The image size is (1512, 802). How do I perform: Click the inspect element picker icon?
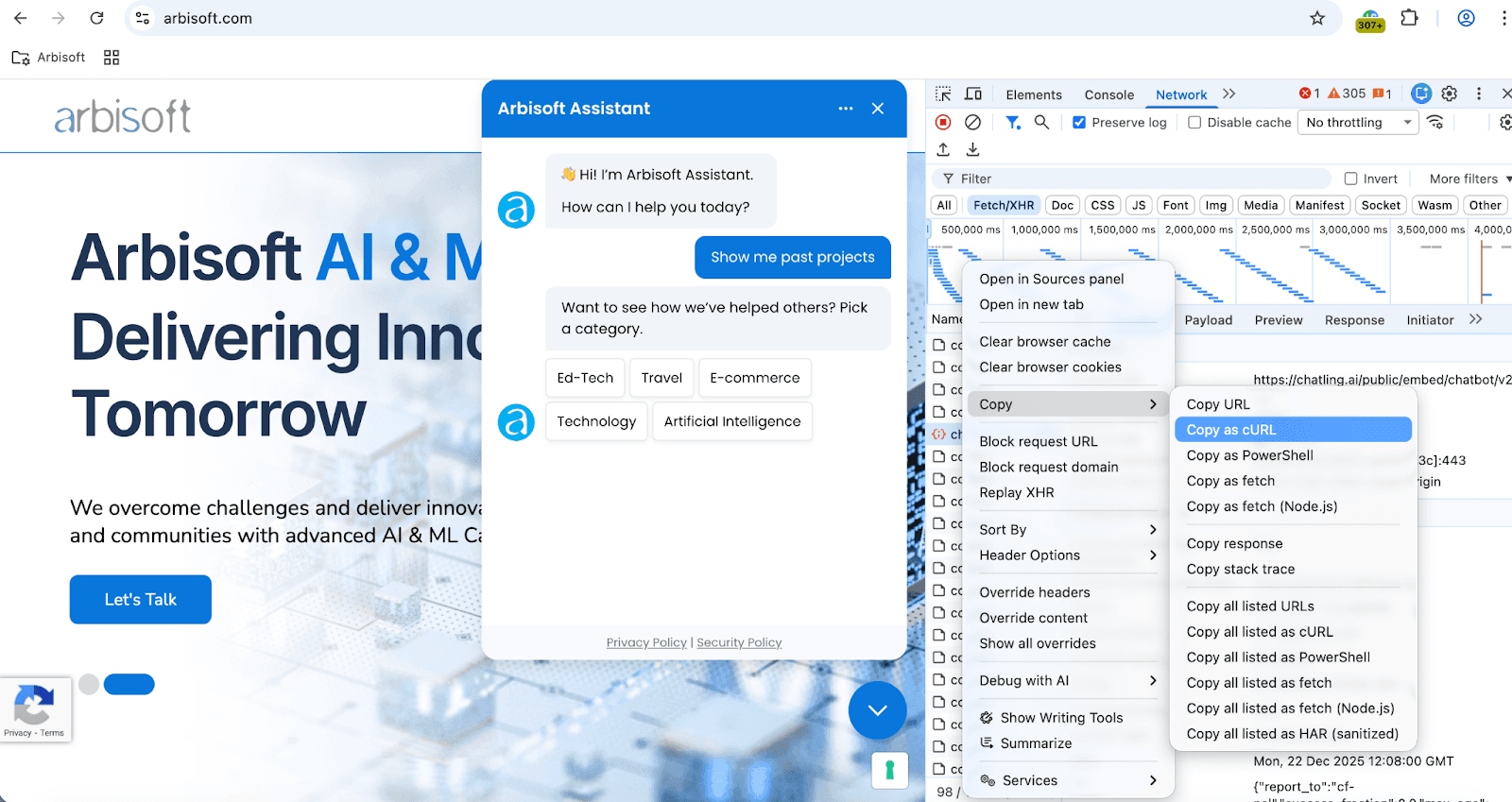click(943, 94)
